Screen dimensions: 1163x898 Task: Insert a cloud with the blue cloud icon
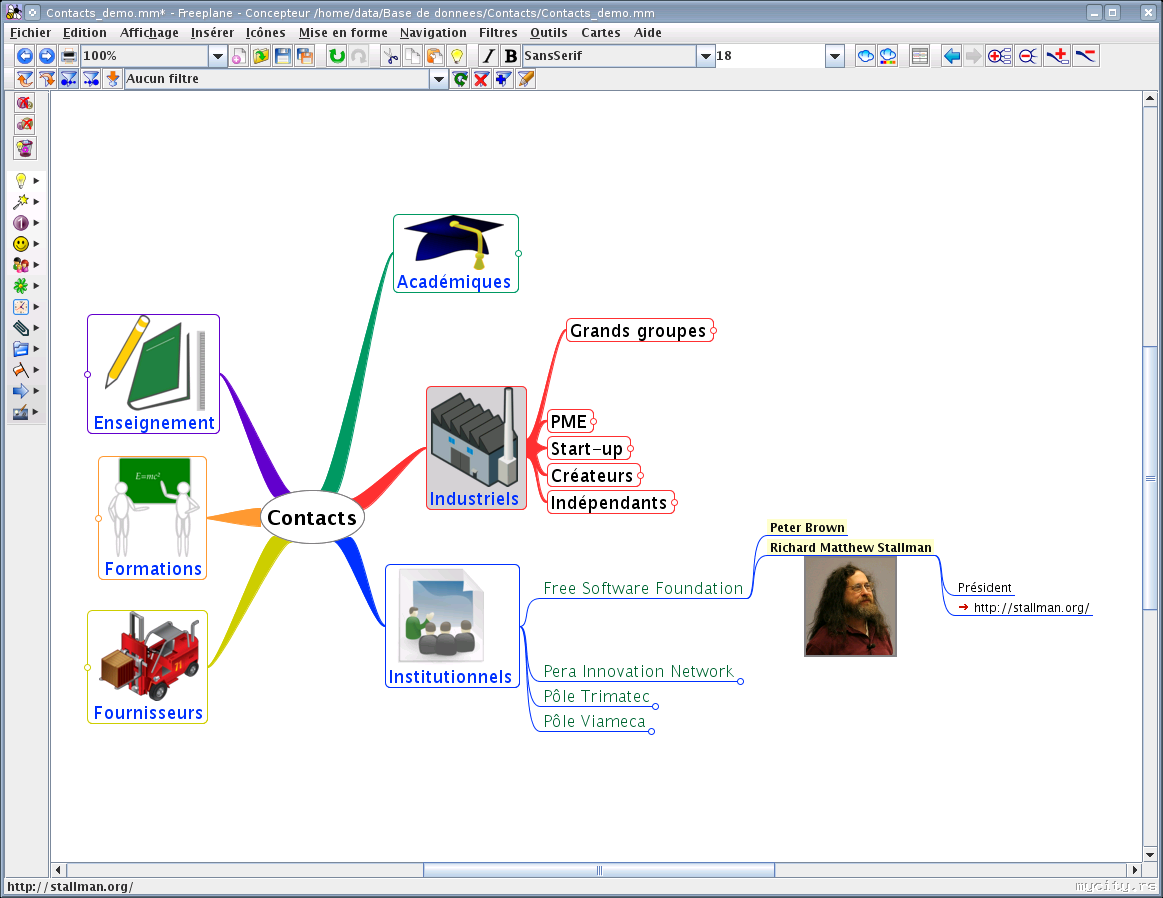pyautogui.click(x=866, y=56)
